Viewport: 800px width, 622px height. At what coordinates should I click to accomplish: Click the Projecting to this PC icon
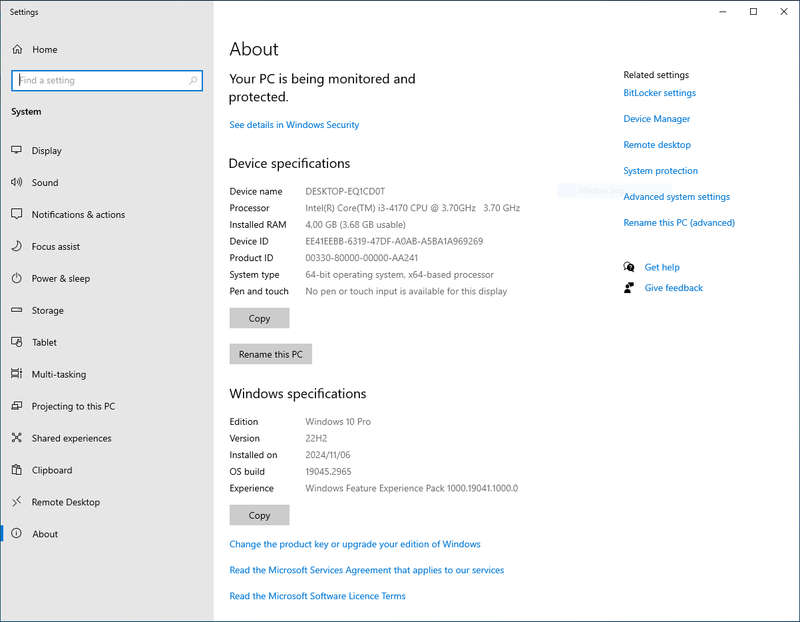pyautogui.click(x=17, y=406)
